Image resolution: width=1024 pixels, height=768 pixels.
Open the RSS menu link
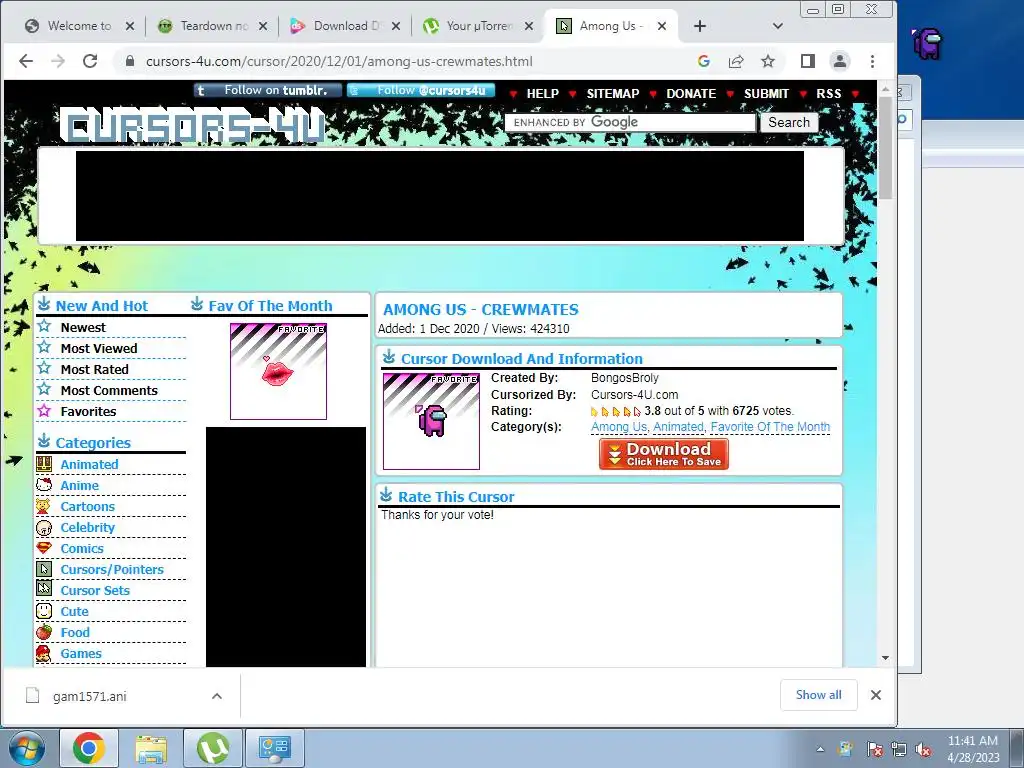(829, 93)
